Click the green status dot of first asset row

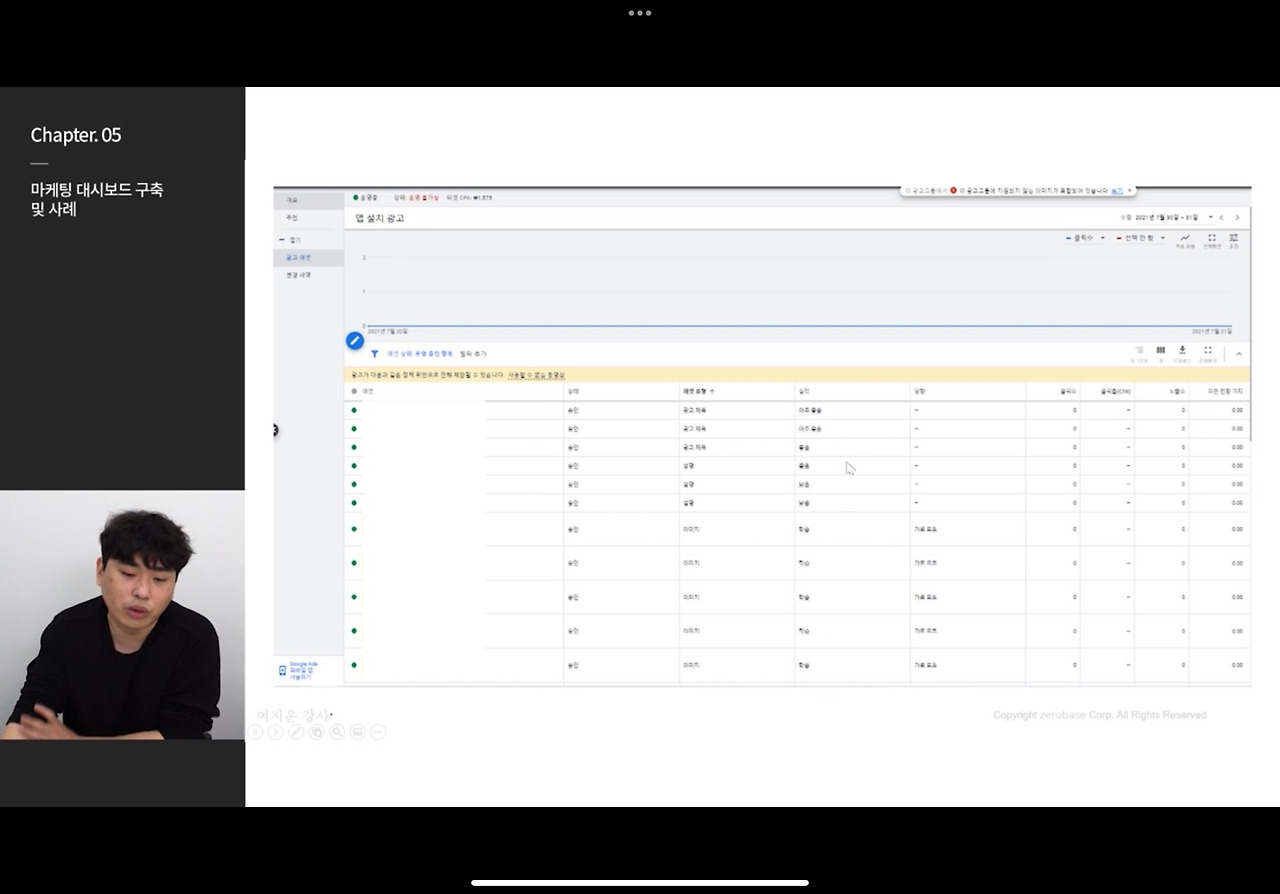[354, 410]
